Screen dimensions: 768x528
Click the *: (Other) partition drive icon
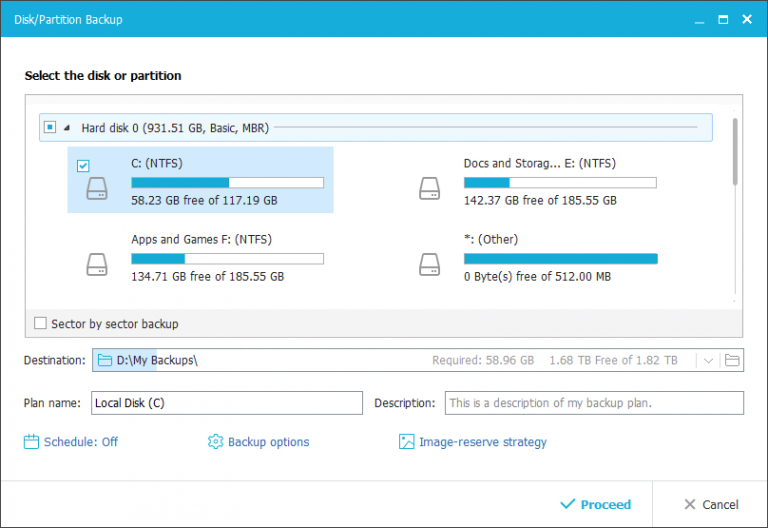[429, 265]
